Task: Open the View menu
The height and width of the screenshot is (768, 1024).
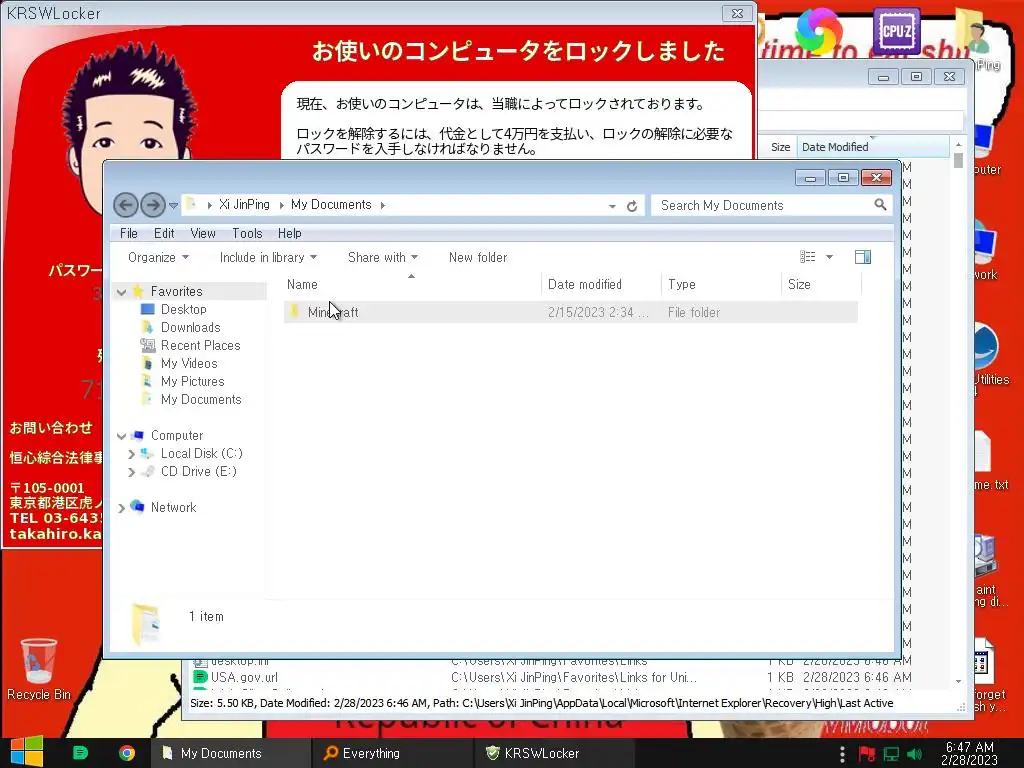Action: 203,233
